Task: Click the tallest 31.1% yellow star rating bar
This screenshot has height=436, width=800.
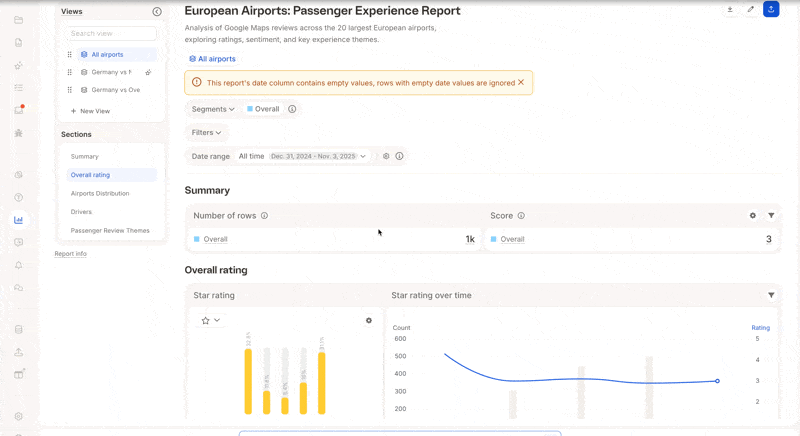Action: click(321, 383)
